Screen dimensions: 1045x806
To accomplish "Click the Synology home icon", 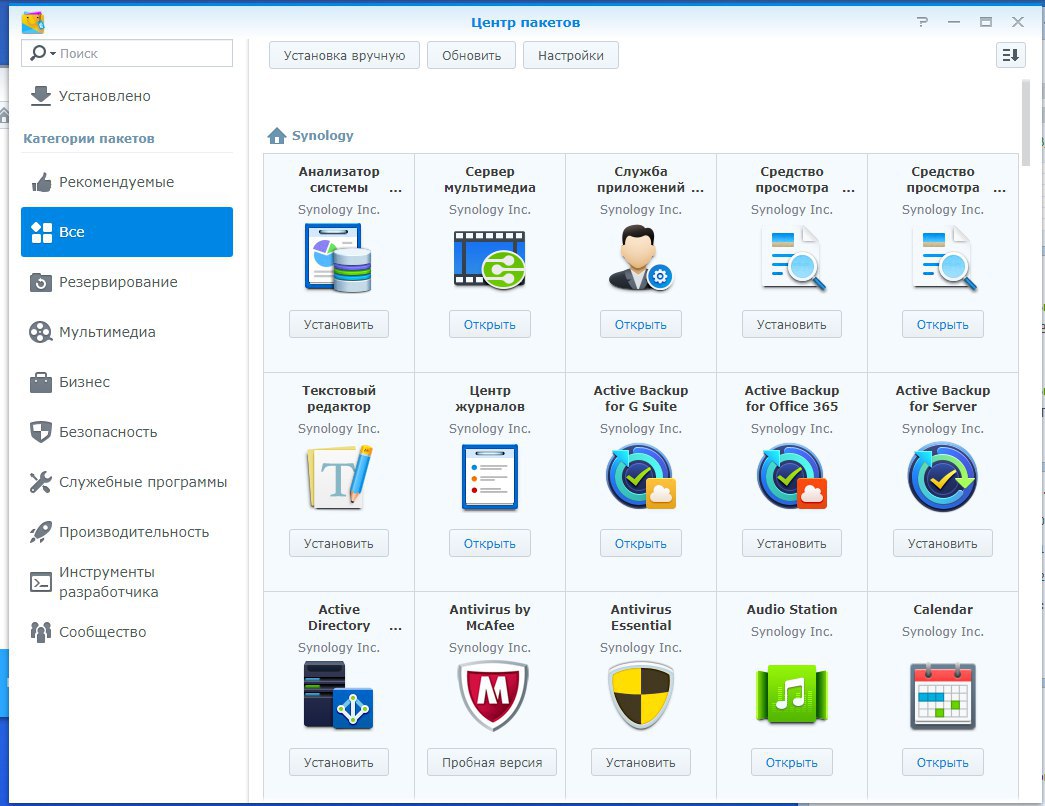I will (x=276, y=136).
